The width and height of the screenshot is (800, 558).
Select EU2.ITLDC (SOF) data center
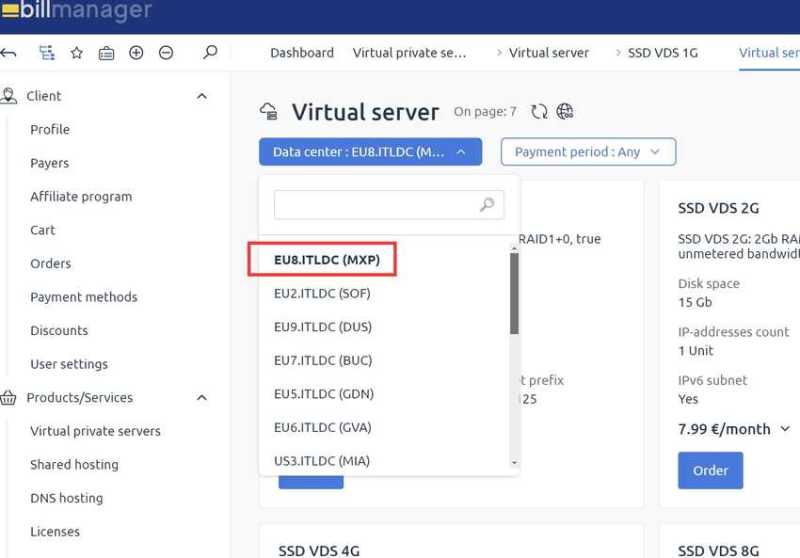(322, 293)
